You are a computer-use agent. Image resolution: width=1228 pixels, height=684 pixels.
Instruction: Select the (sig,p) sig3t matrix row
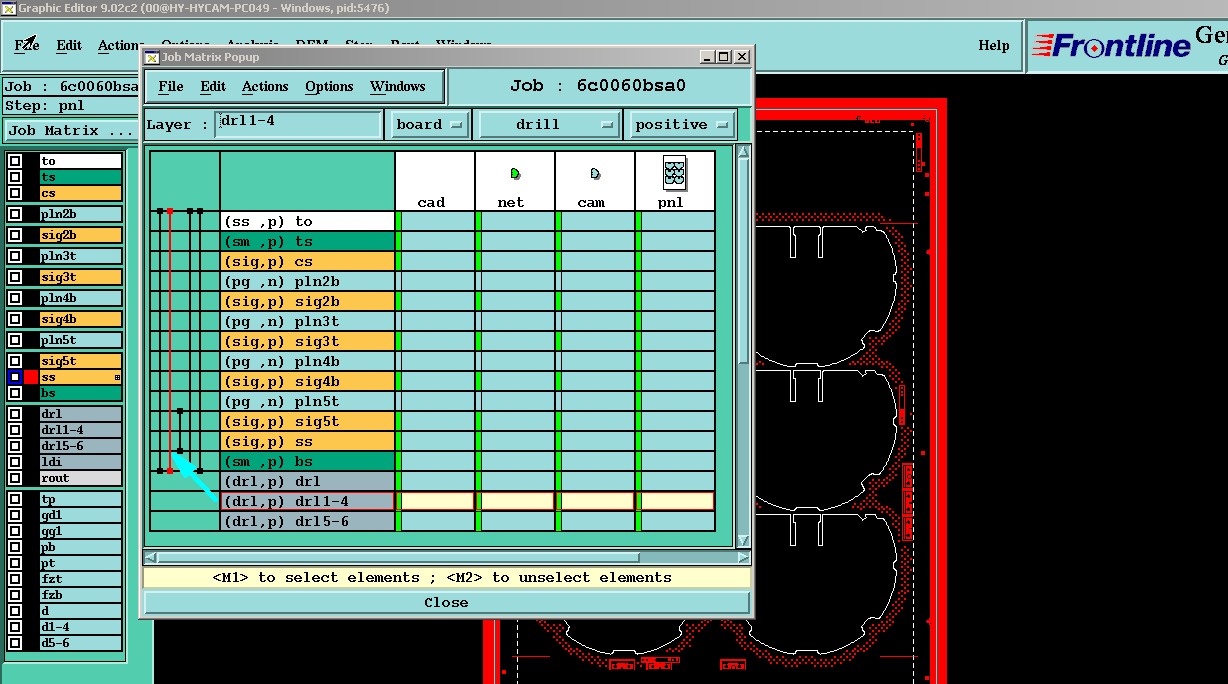(x=308, y=342)
